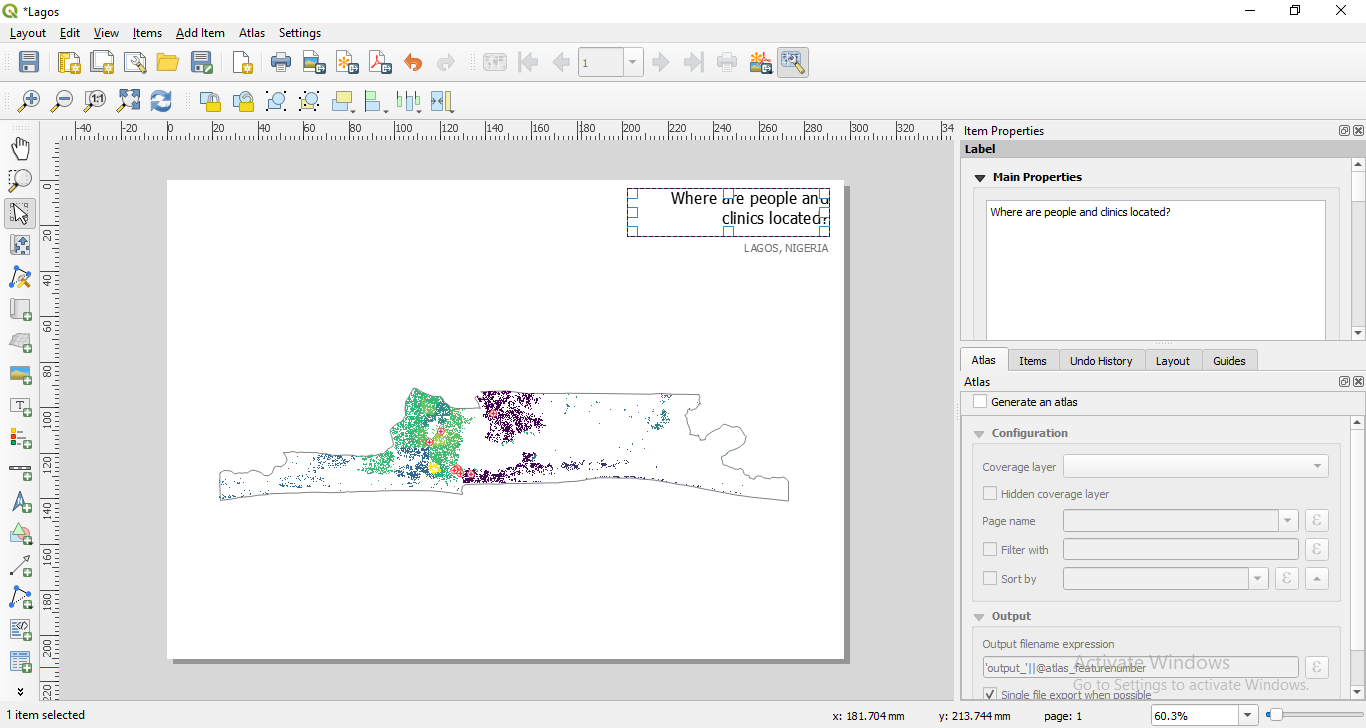
Task: Collapse the Main Properties section
Action: point(980,178)
